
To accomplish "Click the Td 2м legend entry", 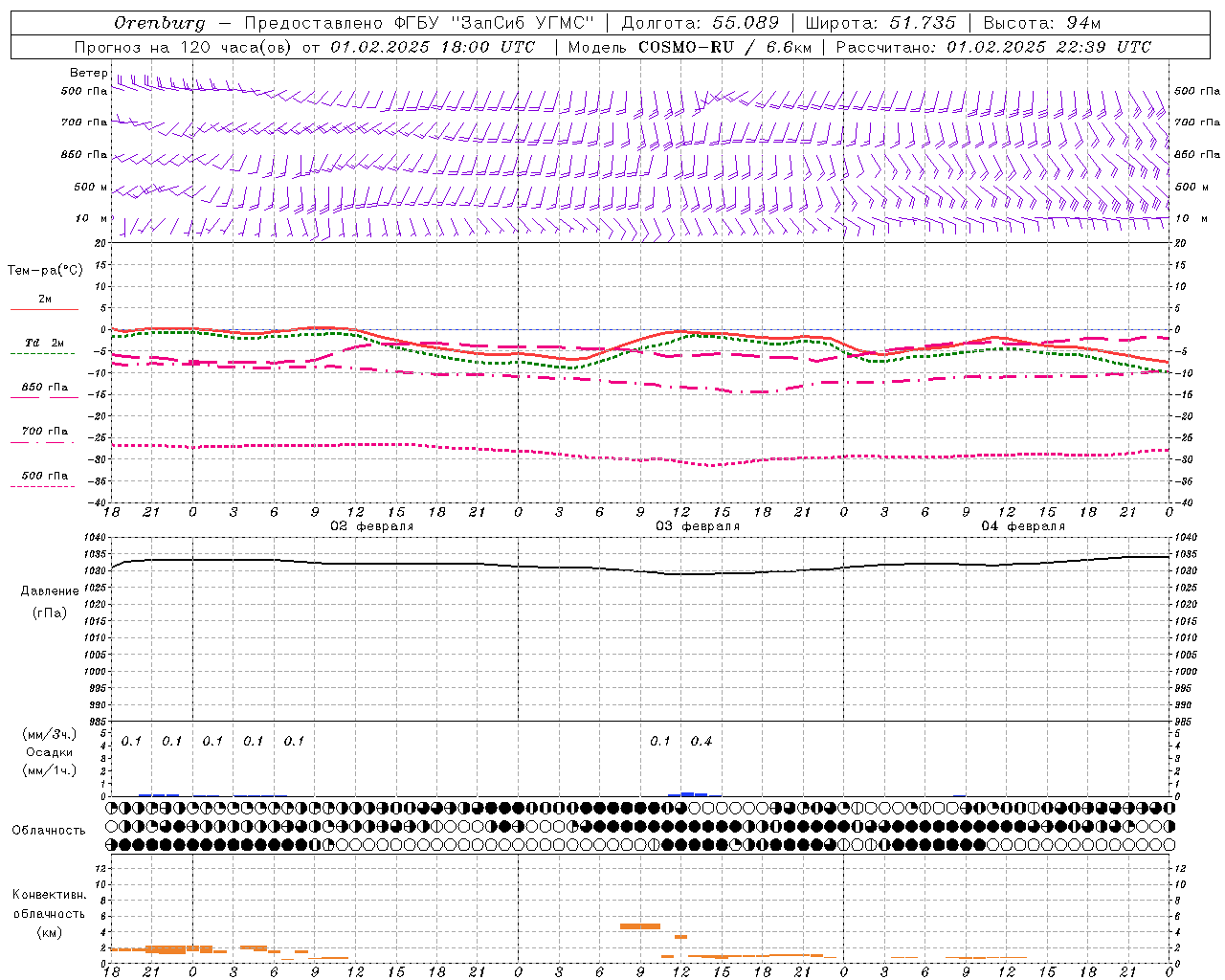I will pos(44,343).
